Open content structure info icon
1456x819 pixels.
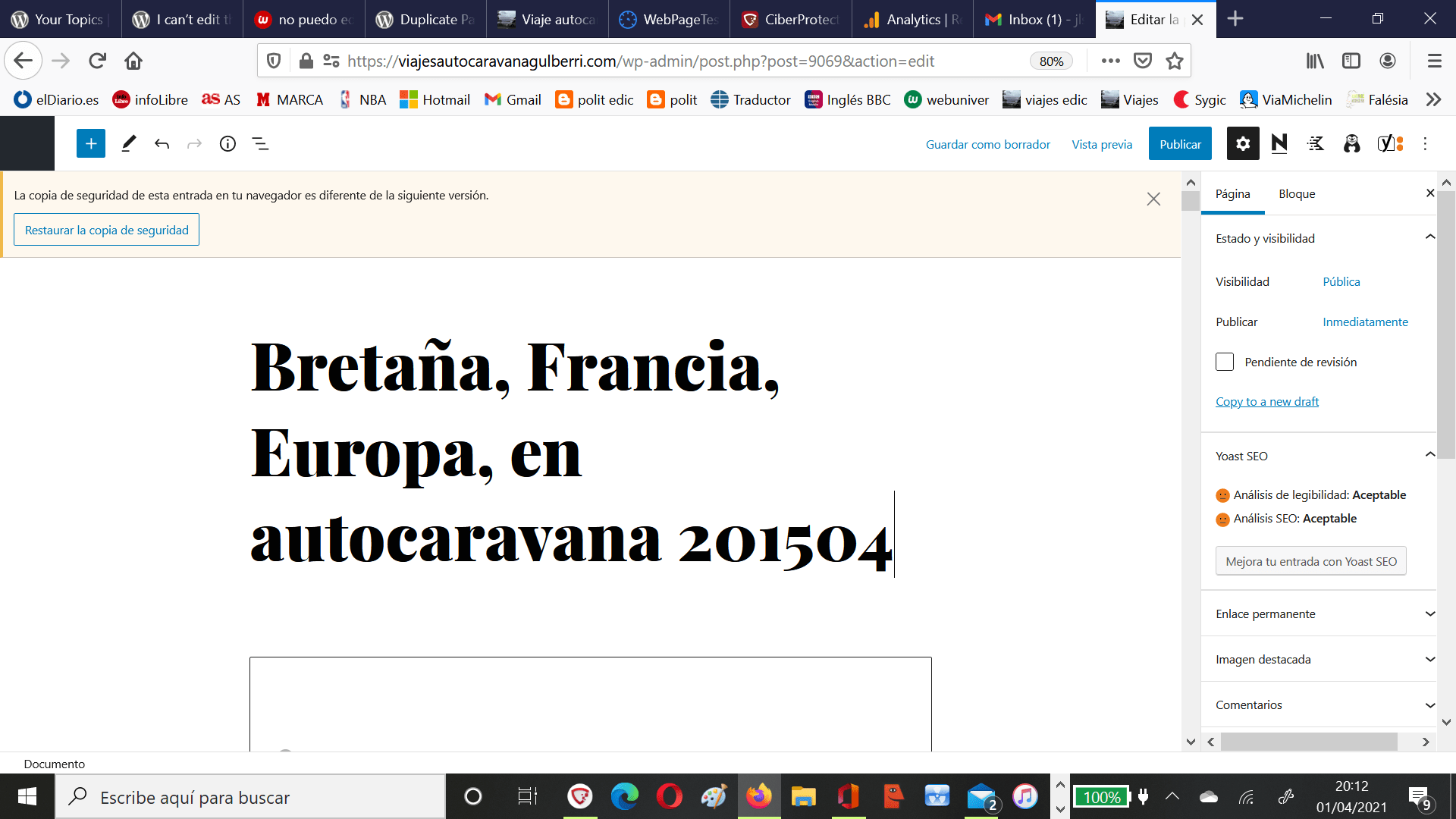tap(227, 143)
